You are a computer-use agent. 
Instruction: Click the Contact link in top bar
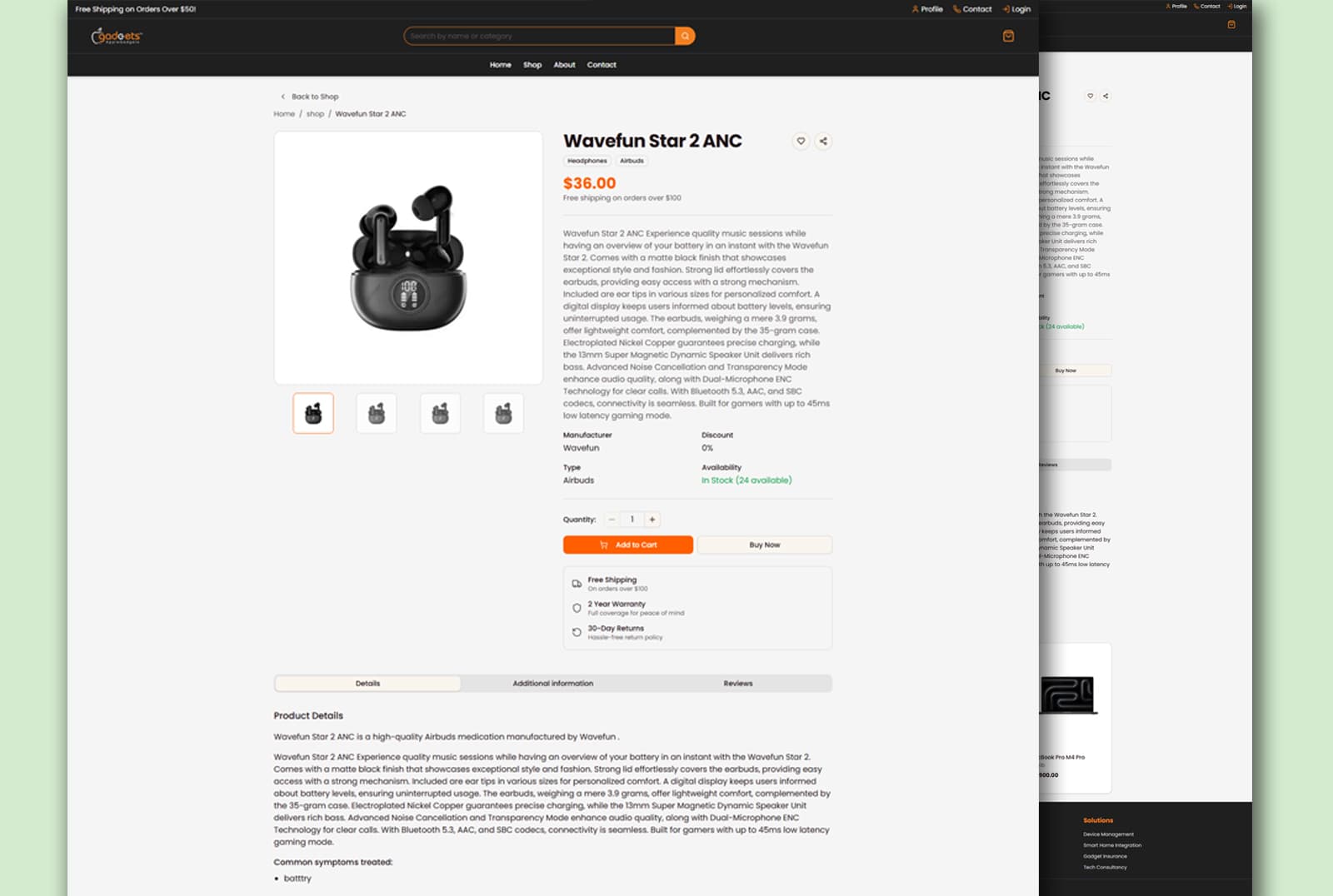(972, 9)
